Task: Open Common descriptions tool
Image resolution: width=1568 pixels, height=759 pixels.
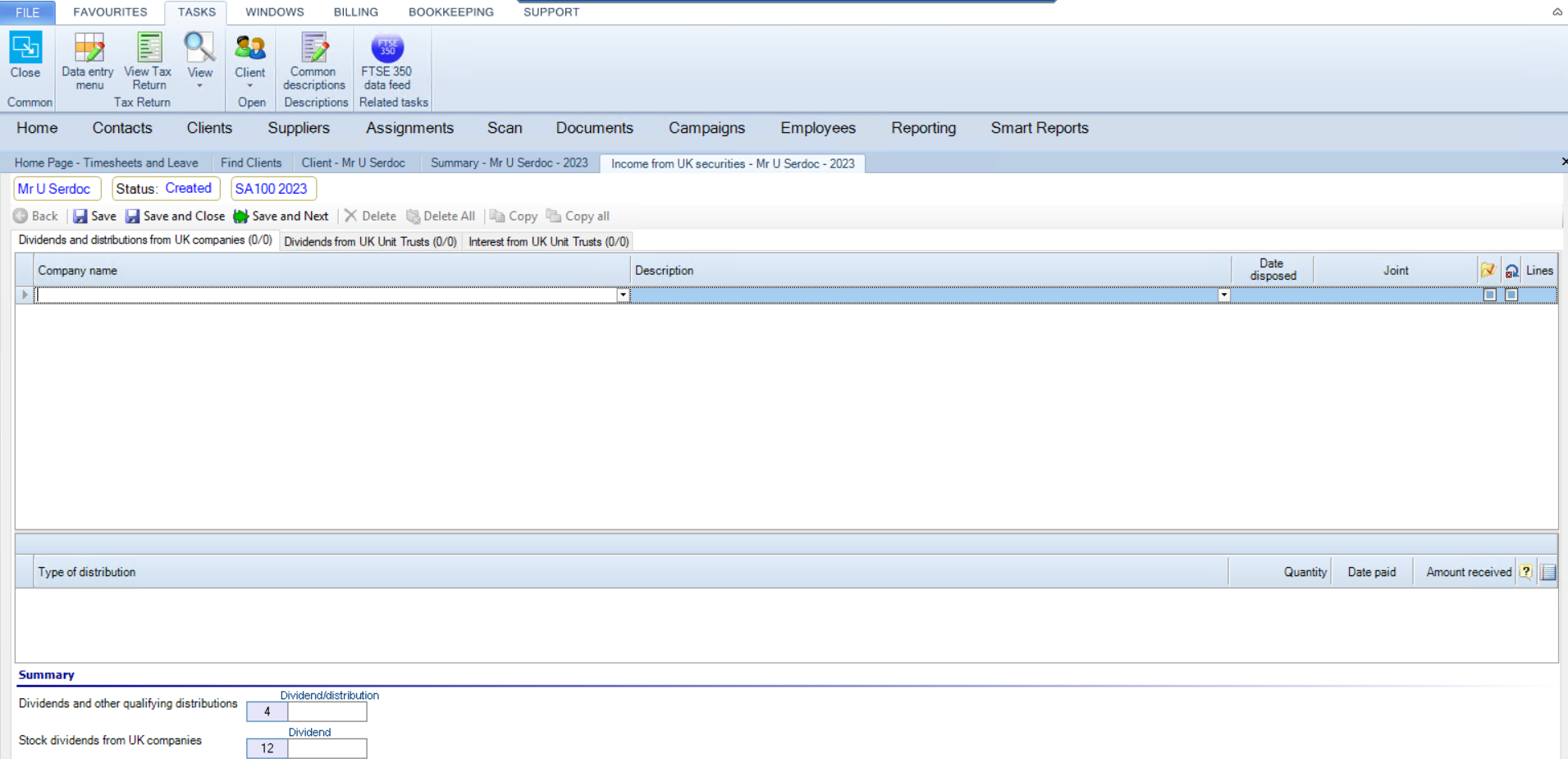Action: point(314,62)
